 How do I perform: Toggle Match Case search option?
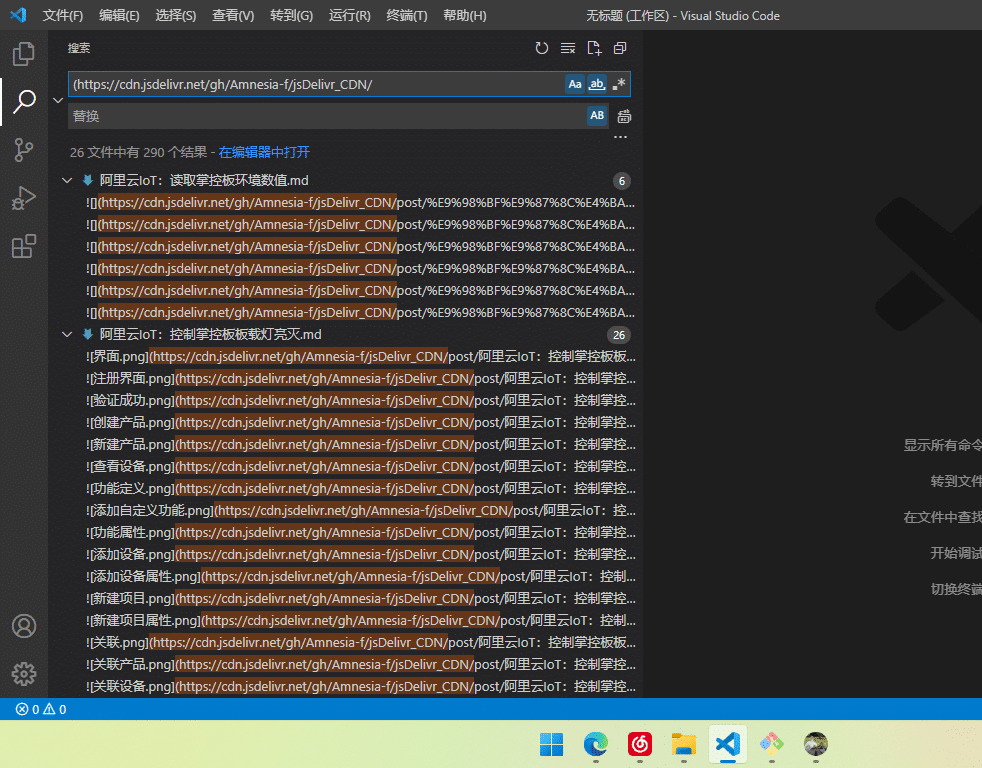pyautogui.click(x=575, y=85)
